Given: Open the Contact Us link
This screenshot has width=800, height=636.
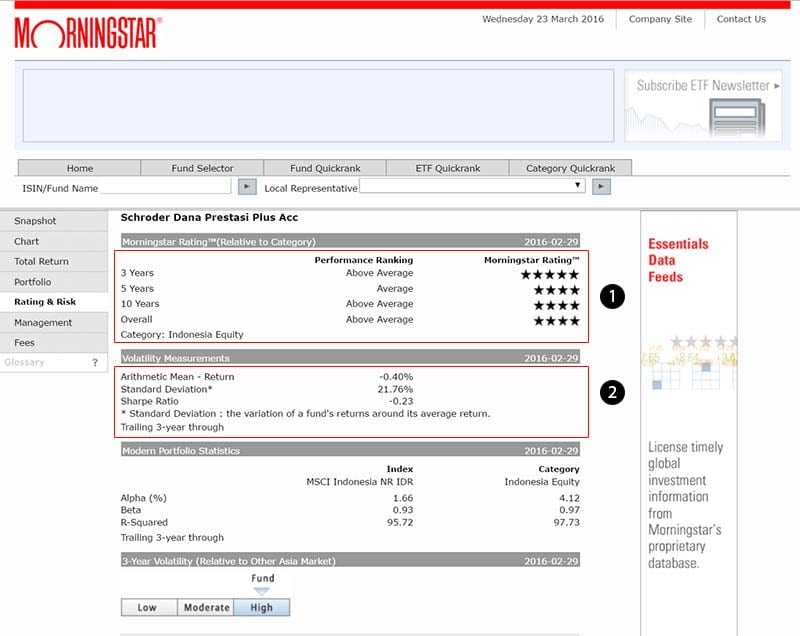Looking at the screenshot, I should pyautogui.click(x=741, y=19).
